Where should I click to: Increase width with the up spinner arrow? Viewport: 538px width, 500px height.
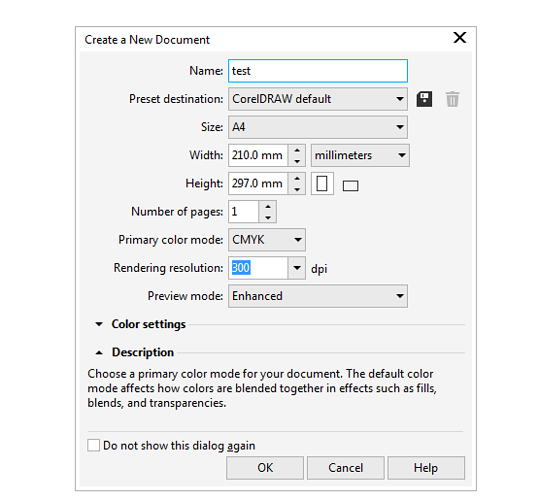pos(297,150)
